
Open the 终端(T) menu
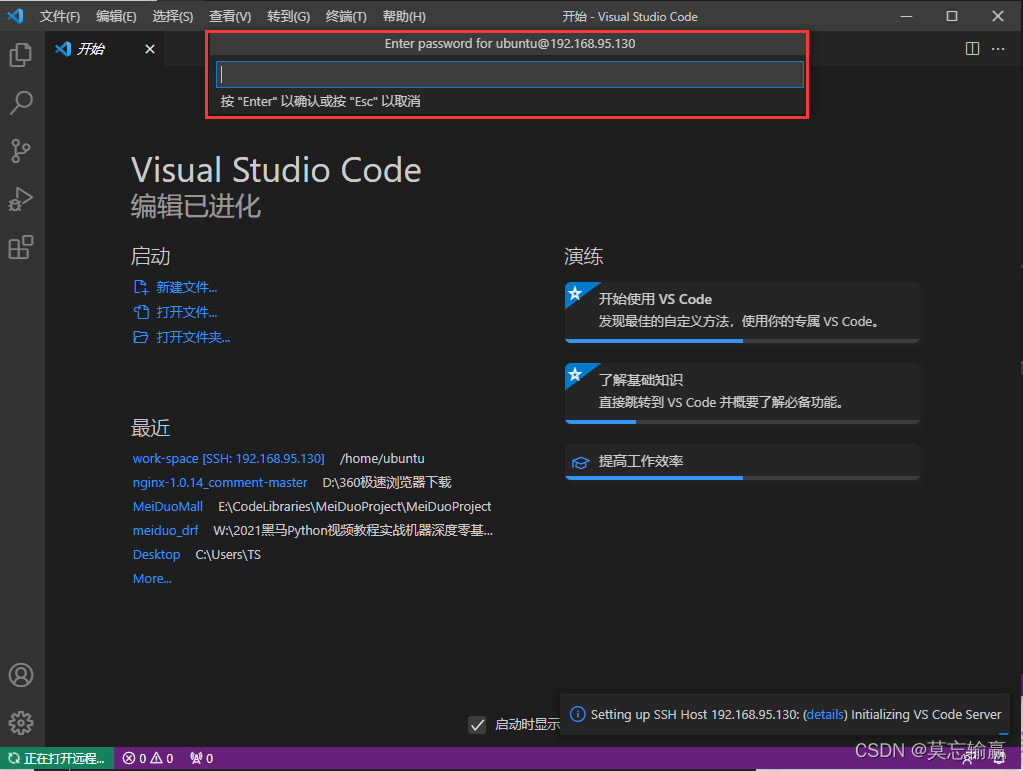click(346, 16)
